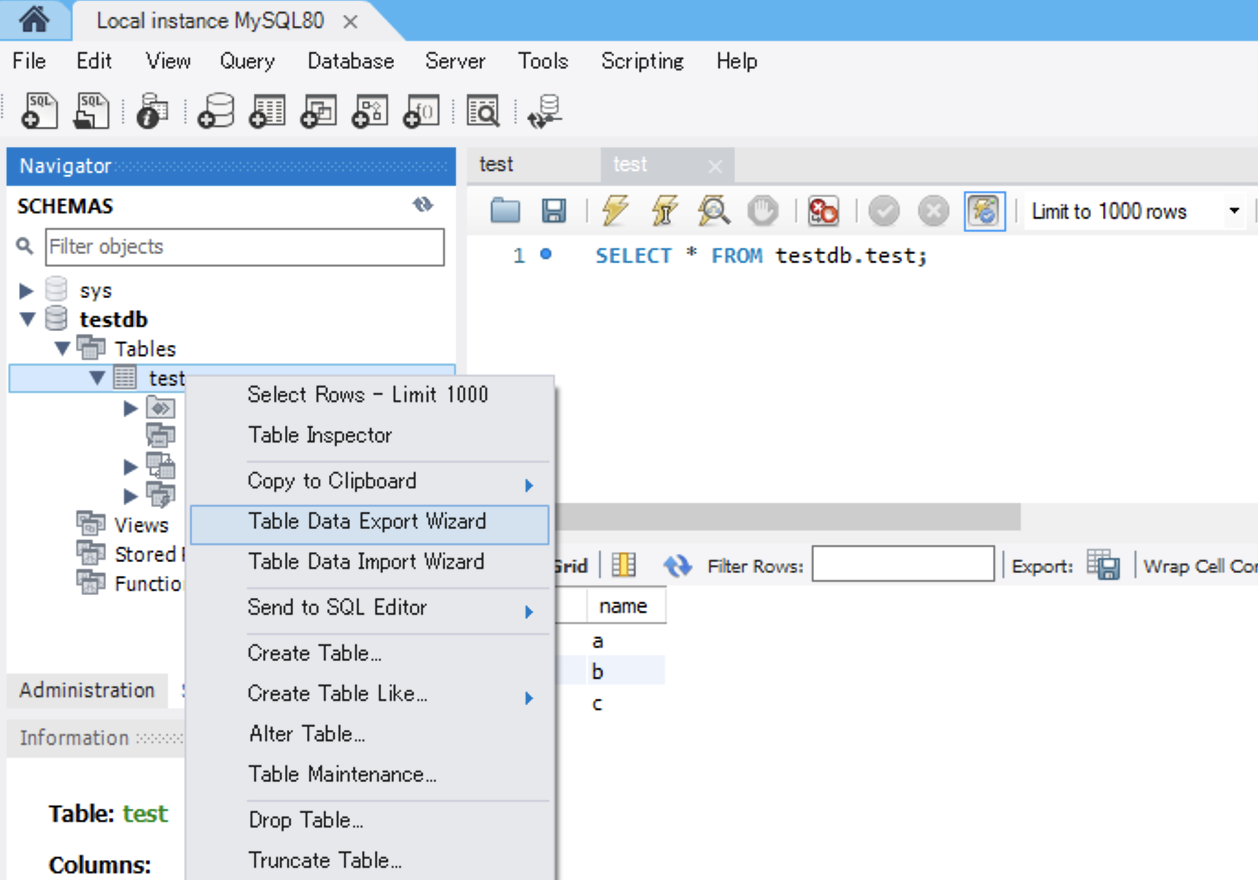Open the object inspector info icon
1258x880 pixels.
point(152,110)
